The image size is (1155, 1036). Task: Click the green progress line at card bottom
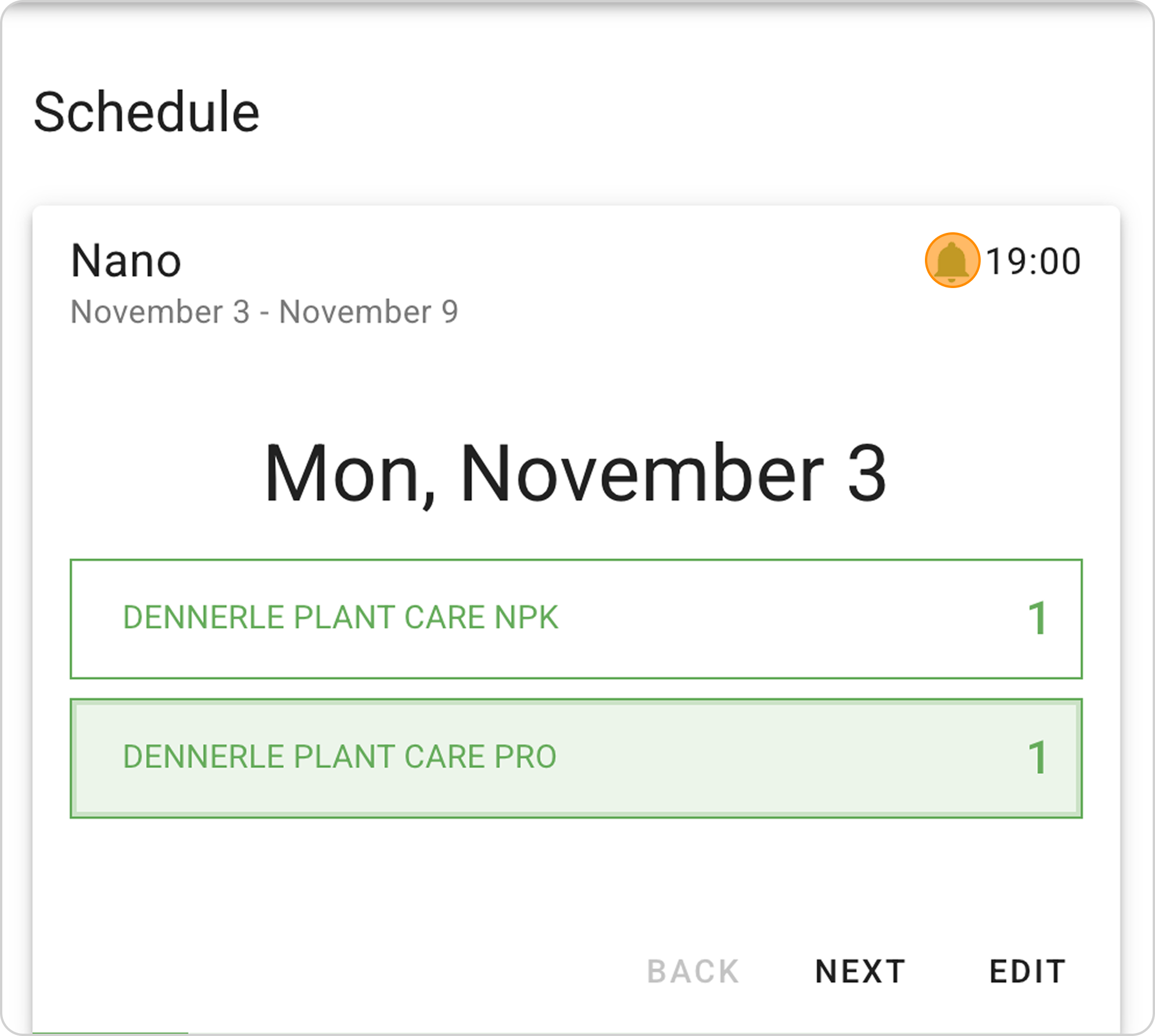tap(110, 1033)
